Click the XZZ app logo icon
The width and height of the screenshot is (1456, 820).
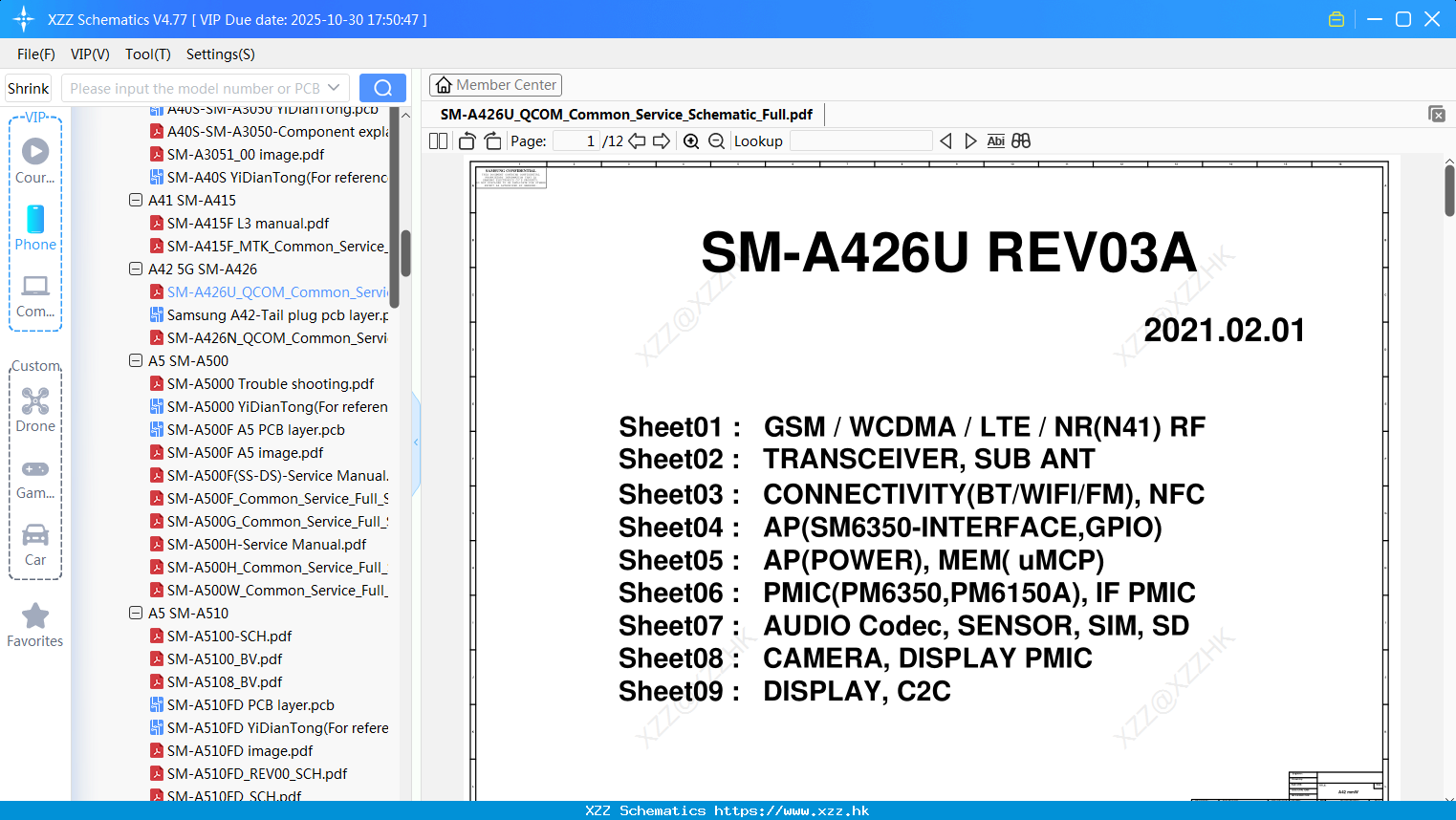pos(24,19)
